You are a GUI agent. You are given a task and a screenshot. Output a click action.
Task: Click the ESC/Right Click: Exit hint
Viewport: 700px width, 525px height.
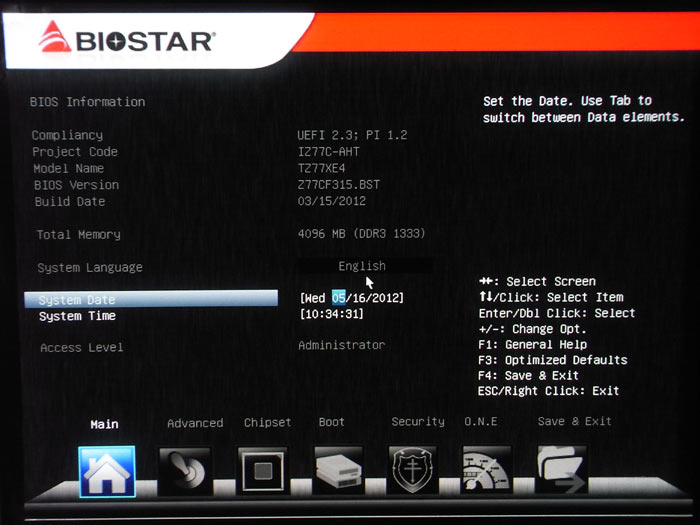(548, 391)
